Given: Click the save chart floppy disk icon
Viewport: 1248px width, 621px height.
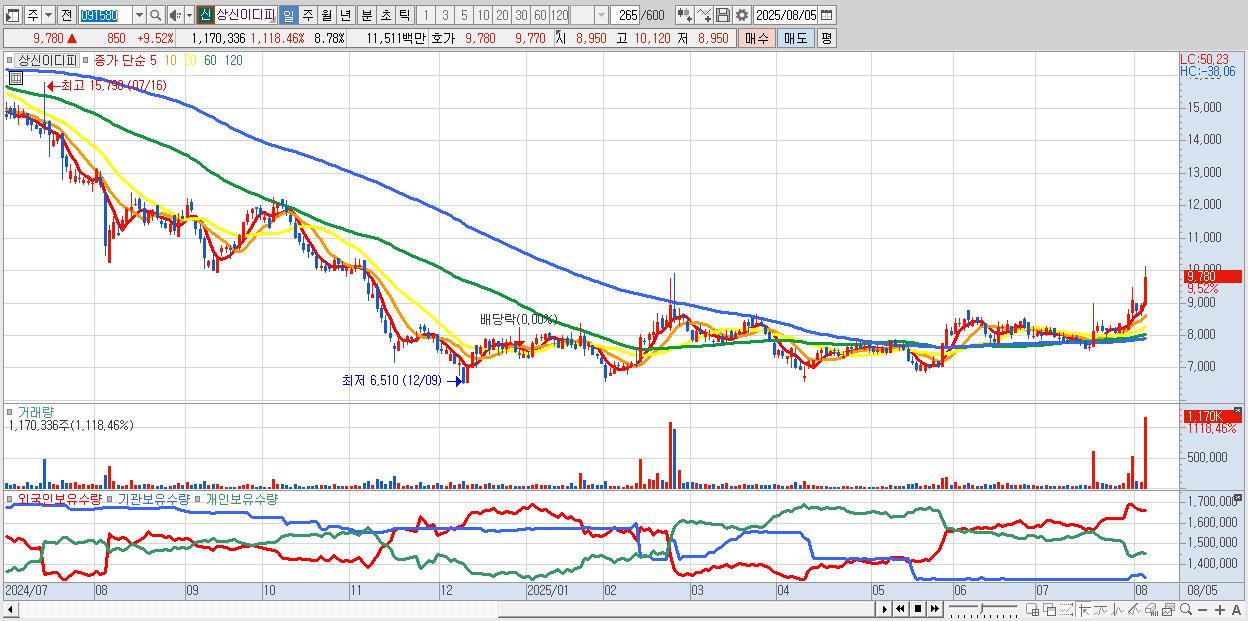Looking at the screenshot, I should coord(723,15).
